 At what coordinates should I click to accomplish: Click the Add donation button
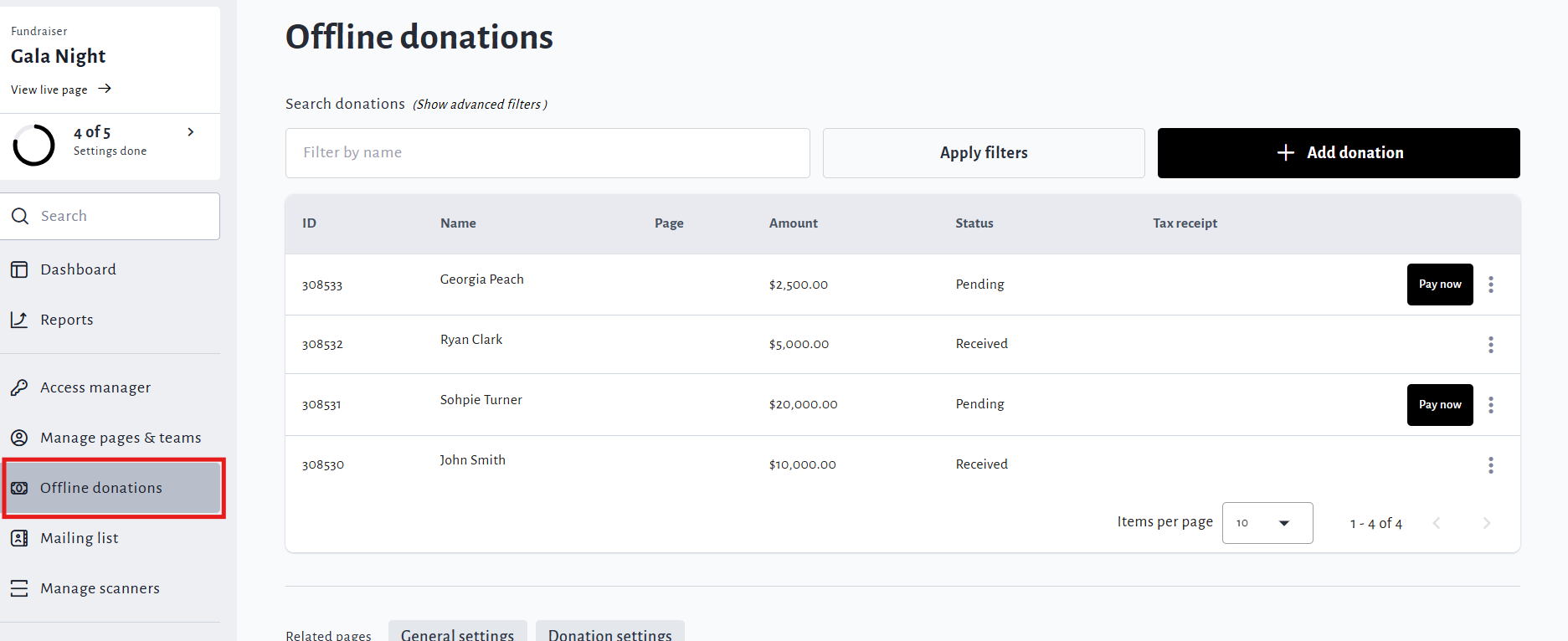(1338, 153)
